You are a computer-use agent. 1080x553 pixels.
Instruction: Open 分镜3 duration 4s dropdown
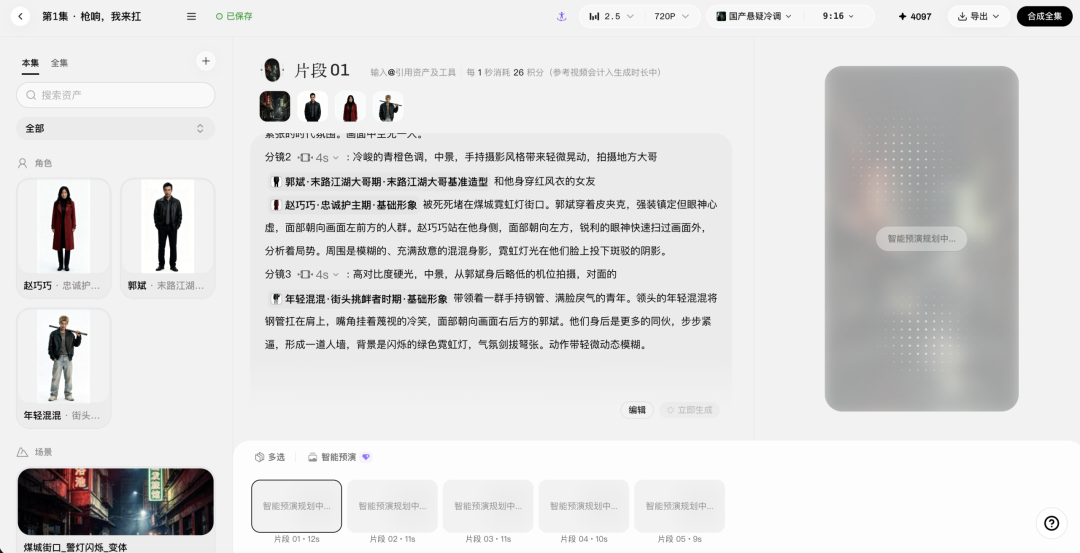(x=320, y=274)
